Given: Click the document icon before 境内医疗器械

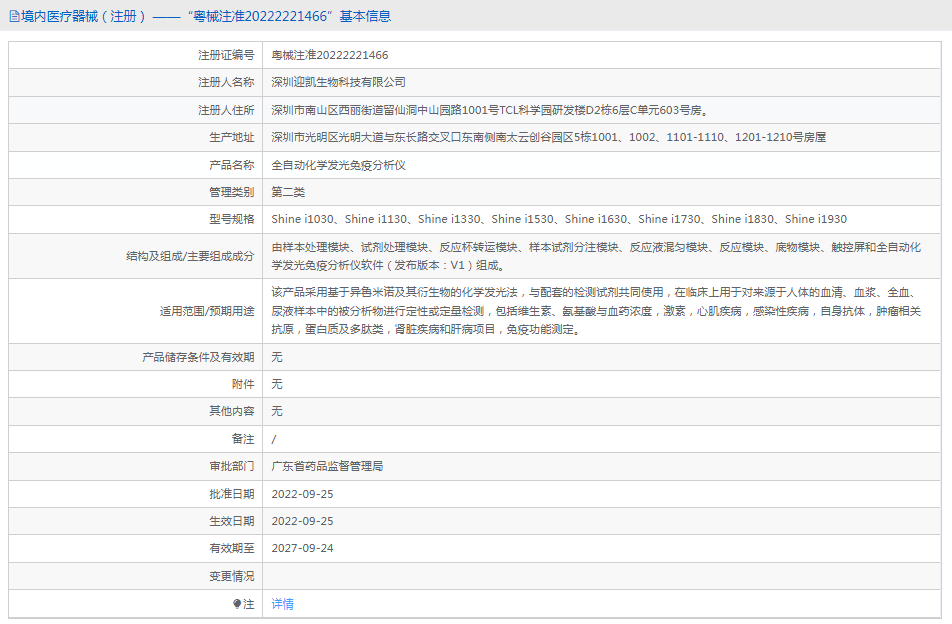Looking at the screenshot, I should point(15,16).
